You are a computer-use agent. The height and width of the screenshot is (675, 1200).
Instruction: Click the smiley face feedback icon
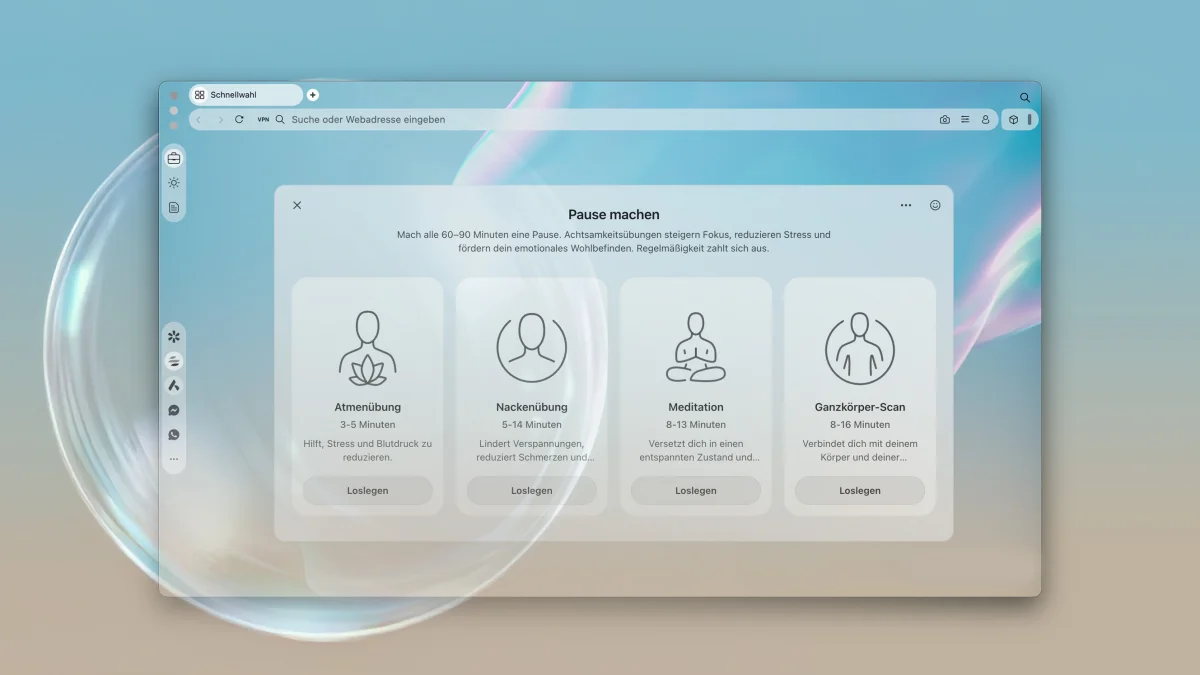point(935,205)
